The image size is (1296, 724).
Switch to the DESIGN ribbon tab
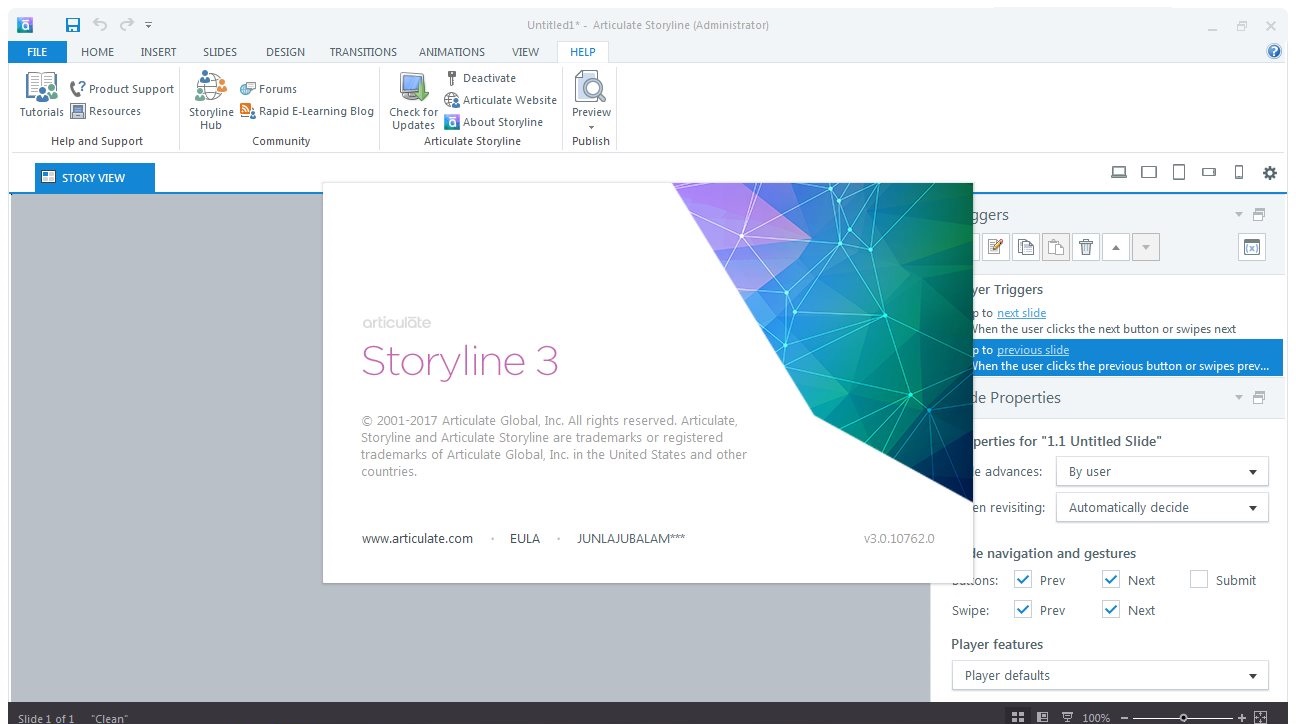pyautogui.click(x=285, y=52)
